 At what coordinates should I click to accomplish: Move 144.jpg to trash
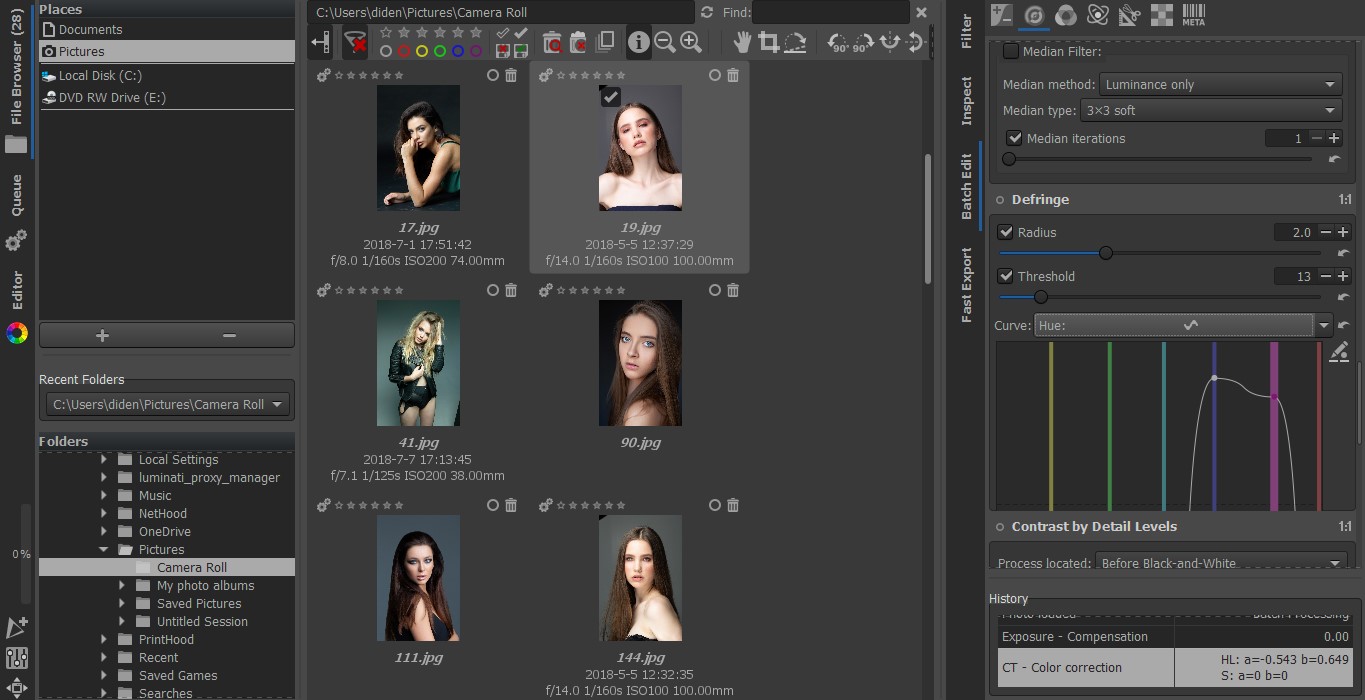click(733, 505)
